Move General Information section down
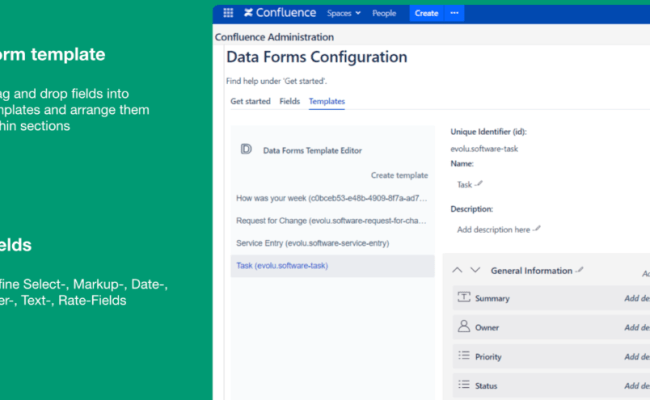Screen dimensions: 650x400 coord(475,270)
